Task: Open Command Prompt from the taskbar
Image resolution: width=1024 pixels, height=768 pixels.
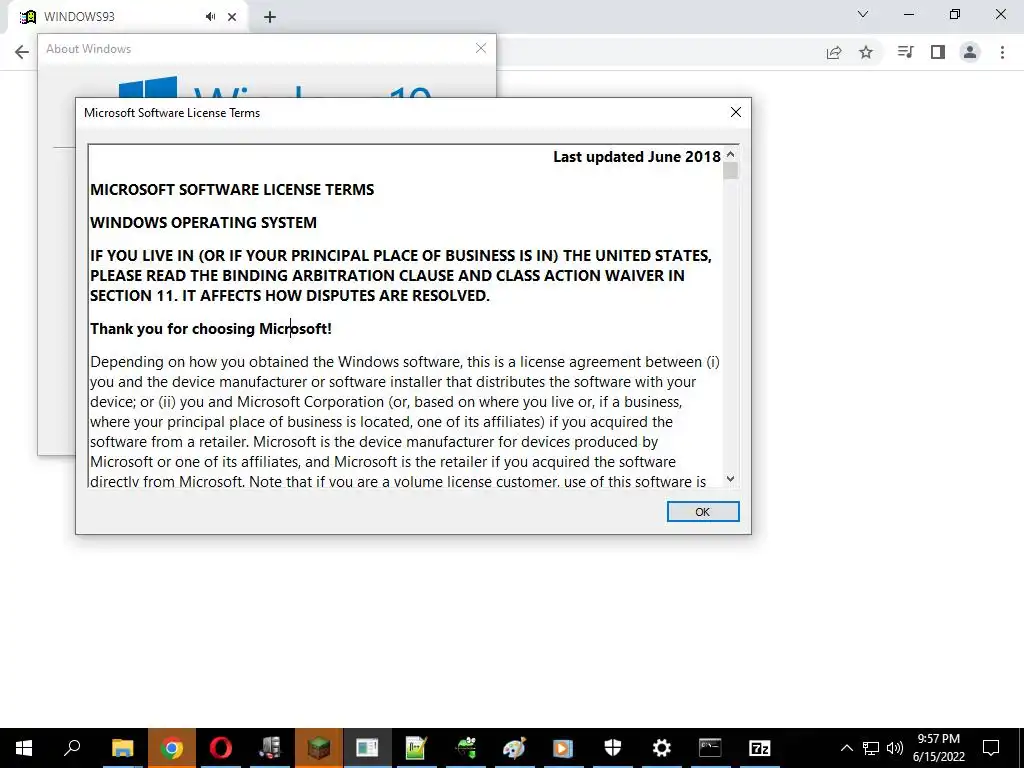Action: click(710, 748)
